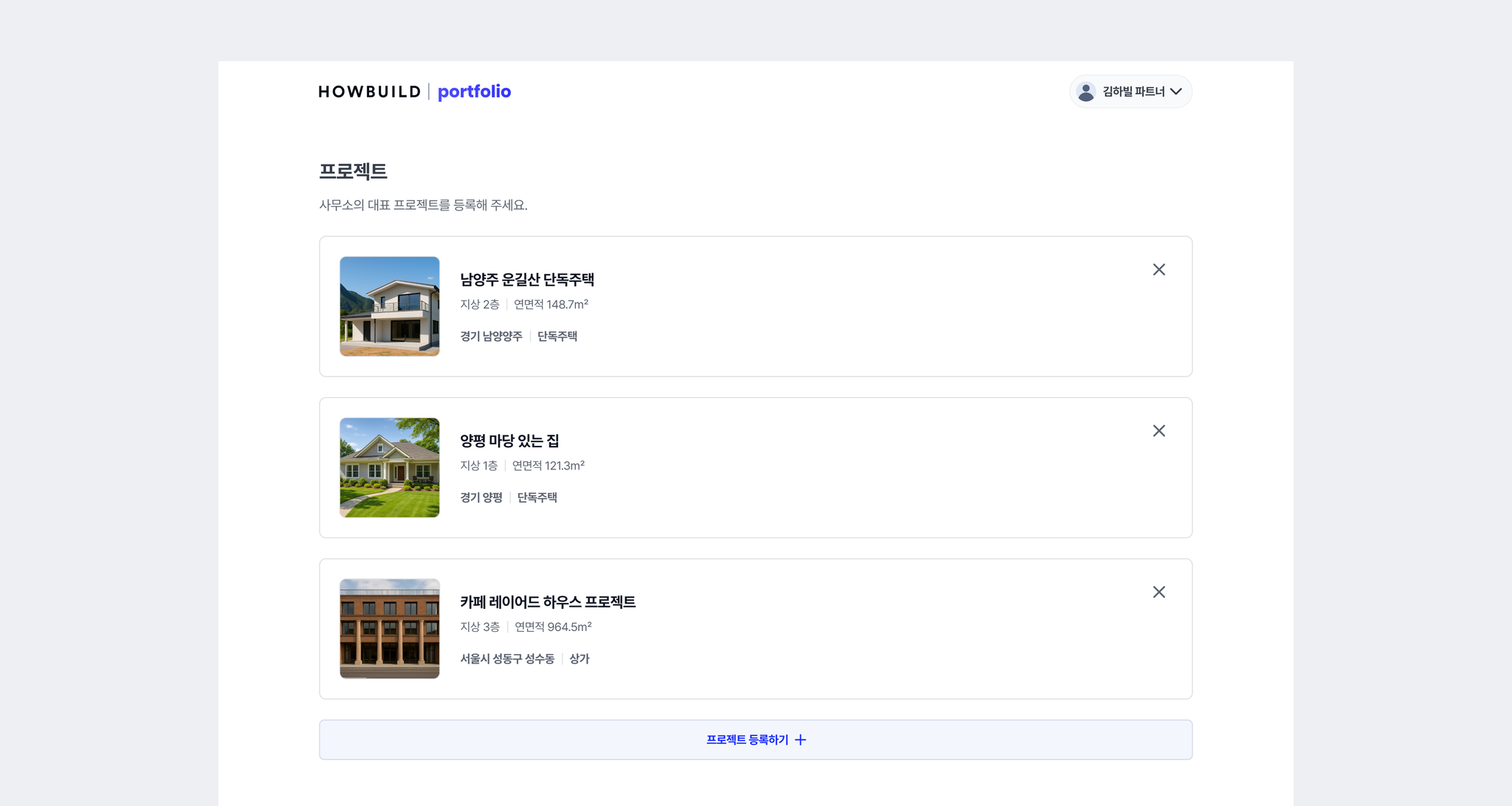Viewport: 1512px width, 806px height.
Task: Click the portfolio logo text
Action: tap(474, 92)
